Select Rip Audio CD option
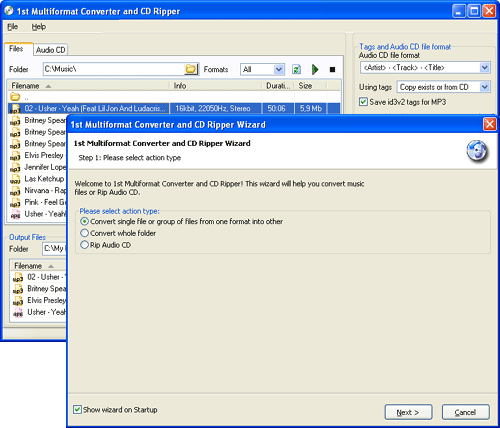Image resolution: width=500 pixels, height=428 pixels. (85, 245)
